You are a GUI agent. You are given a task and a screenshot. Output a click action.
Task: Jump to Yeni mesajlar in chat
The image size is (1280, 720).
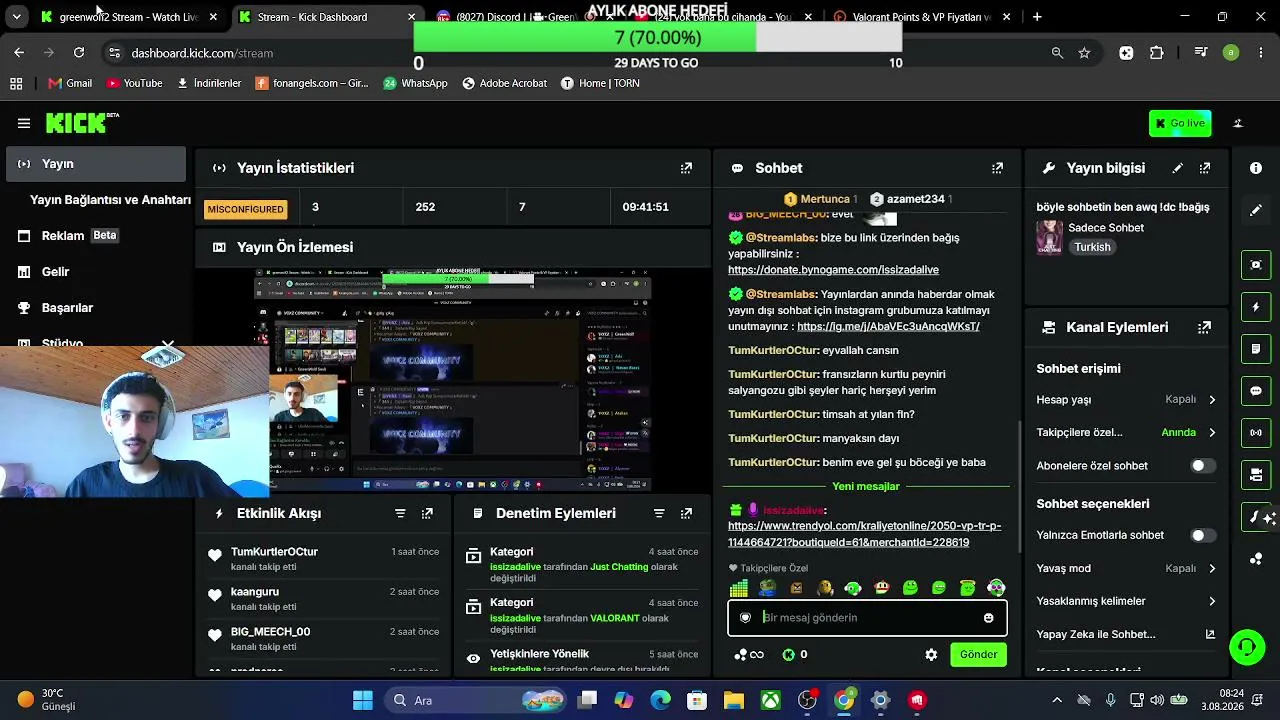866,487
